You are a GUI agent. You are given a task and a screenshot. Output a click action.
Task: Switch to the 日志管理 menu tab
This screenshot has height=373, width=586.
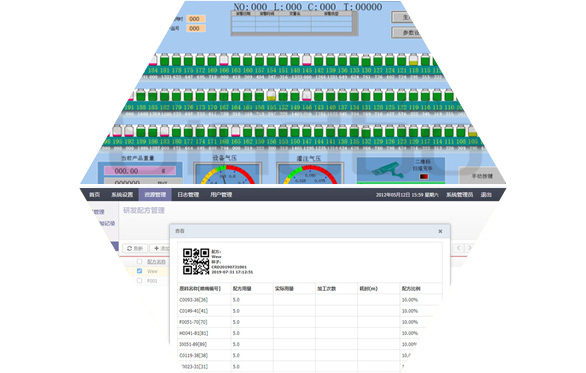tap(188, 195)
